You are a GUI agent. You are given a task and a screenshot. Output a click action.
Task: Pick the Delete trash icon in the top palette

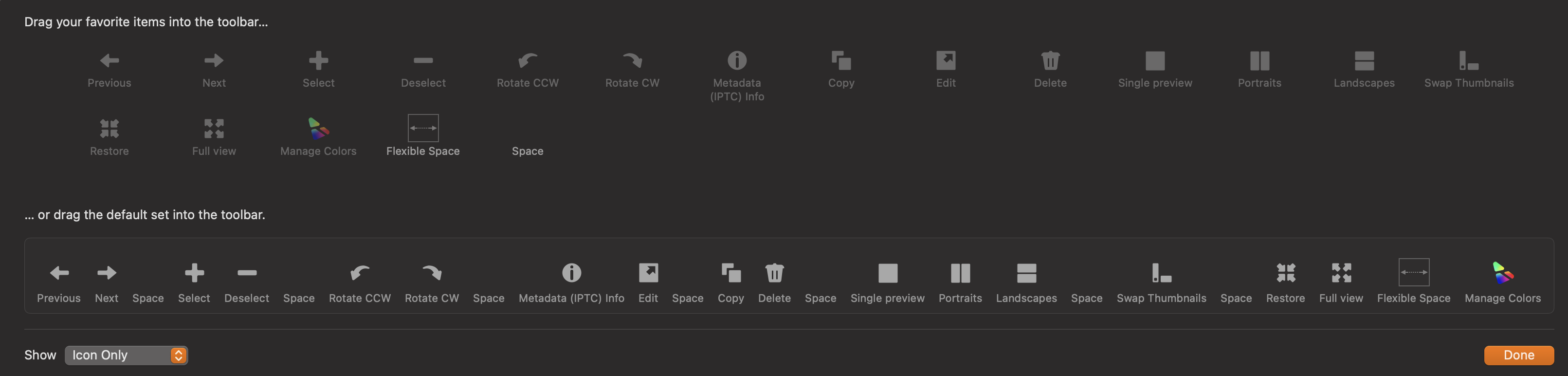point(1050,60)
